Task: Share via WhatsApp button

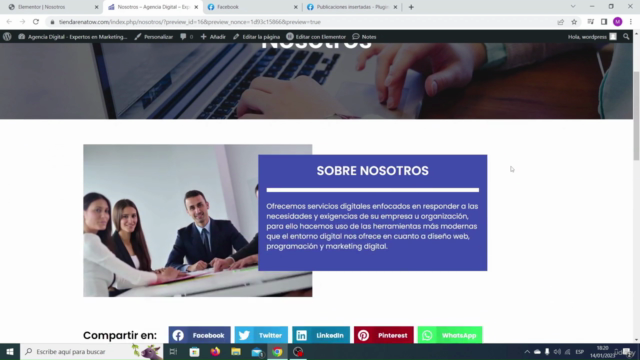Action: pos(450,335)
